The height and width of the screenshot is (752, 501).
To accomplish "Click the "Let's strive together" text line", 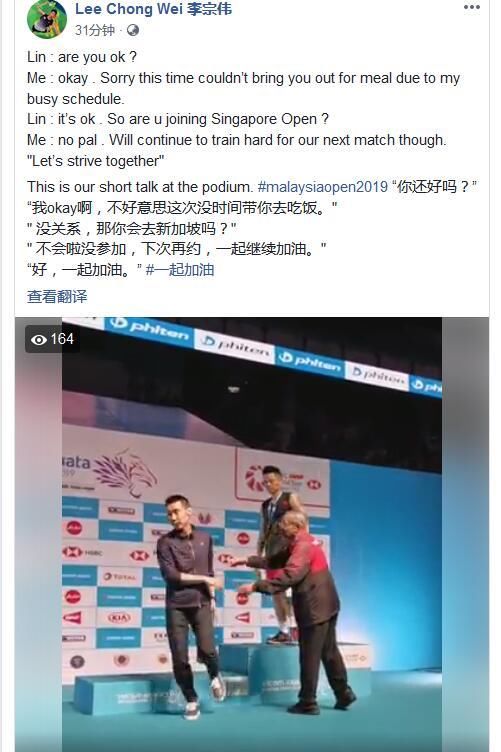I will (96, 161).
